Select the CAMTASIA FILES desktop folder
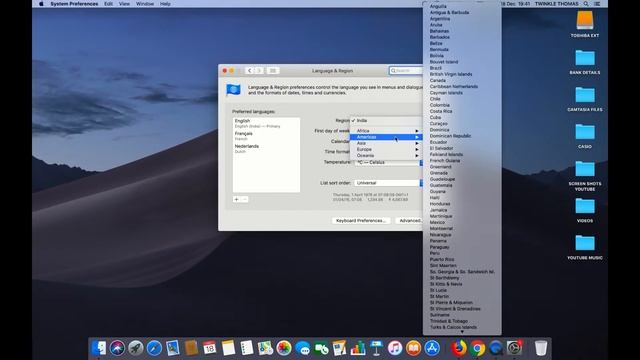Viewport: 640px width, 360px height. (x=585, y=99)
